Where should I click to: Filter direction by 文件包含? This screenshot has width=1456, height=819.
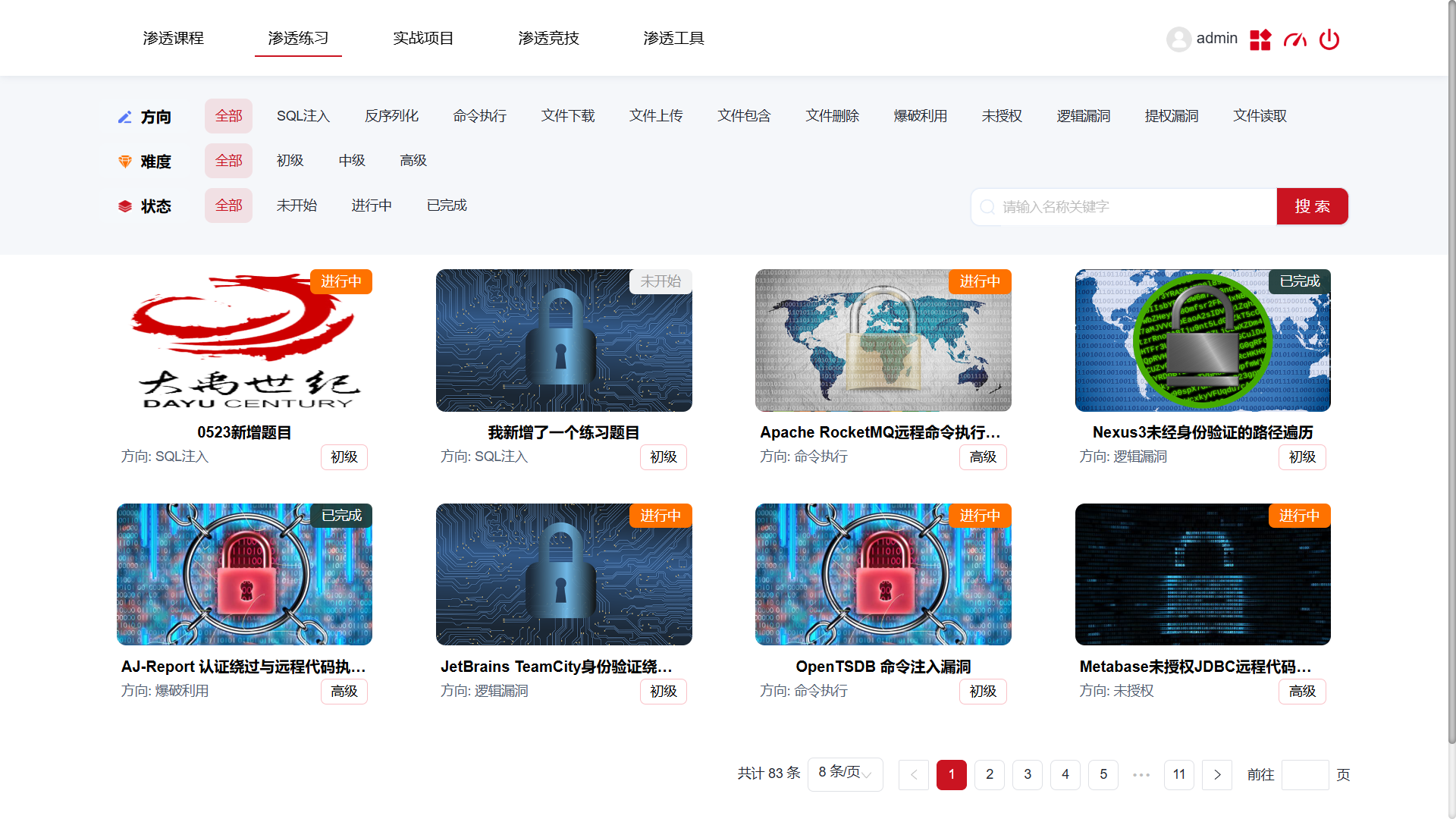point(744,116)
